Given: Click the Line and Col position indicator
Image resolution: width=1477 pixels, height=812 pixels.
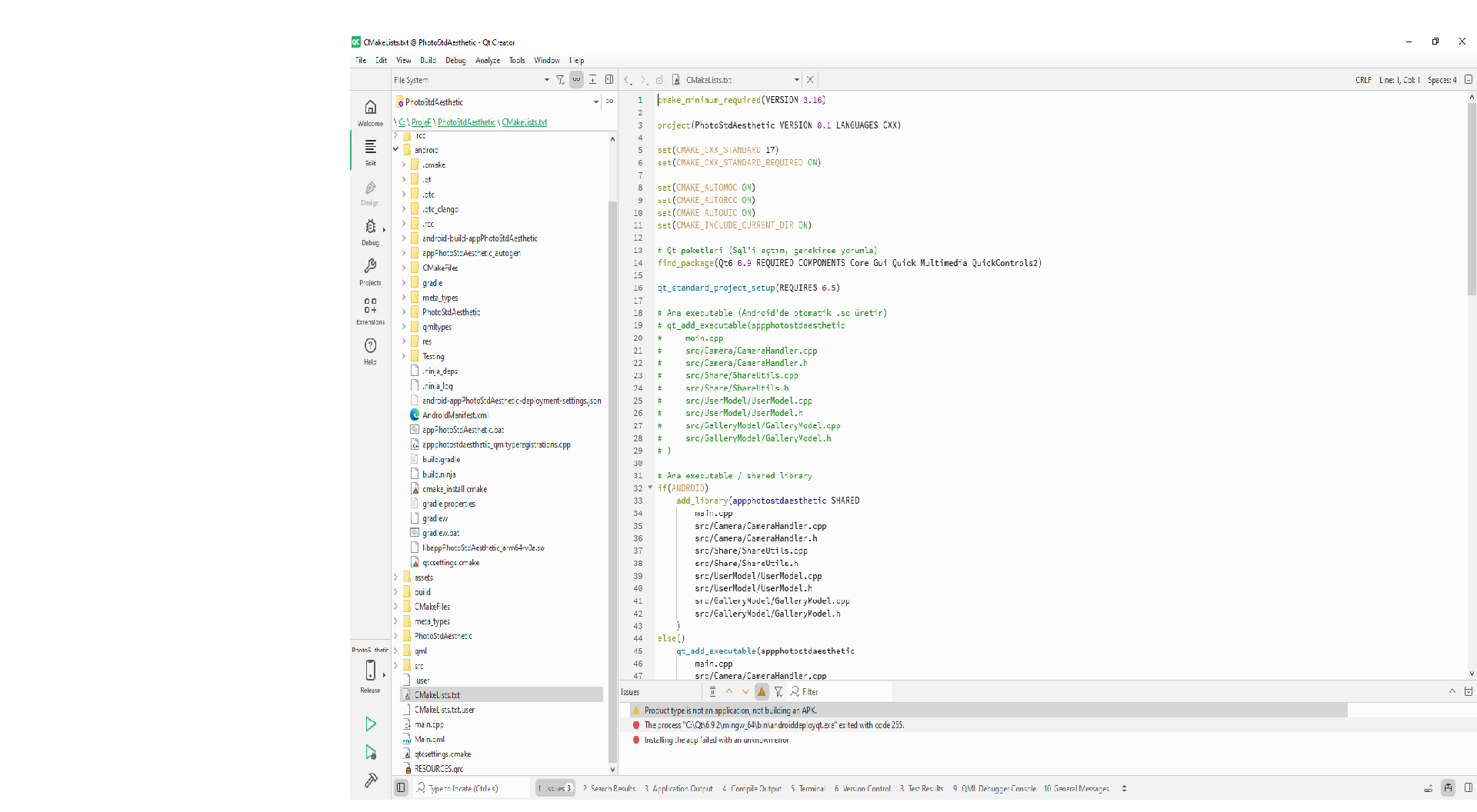Looking at the screenshot, I should (1399, 80).
